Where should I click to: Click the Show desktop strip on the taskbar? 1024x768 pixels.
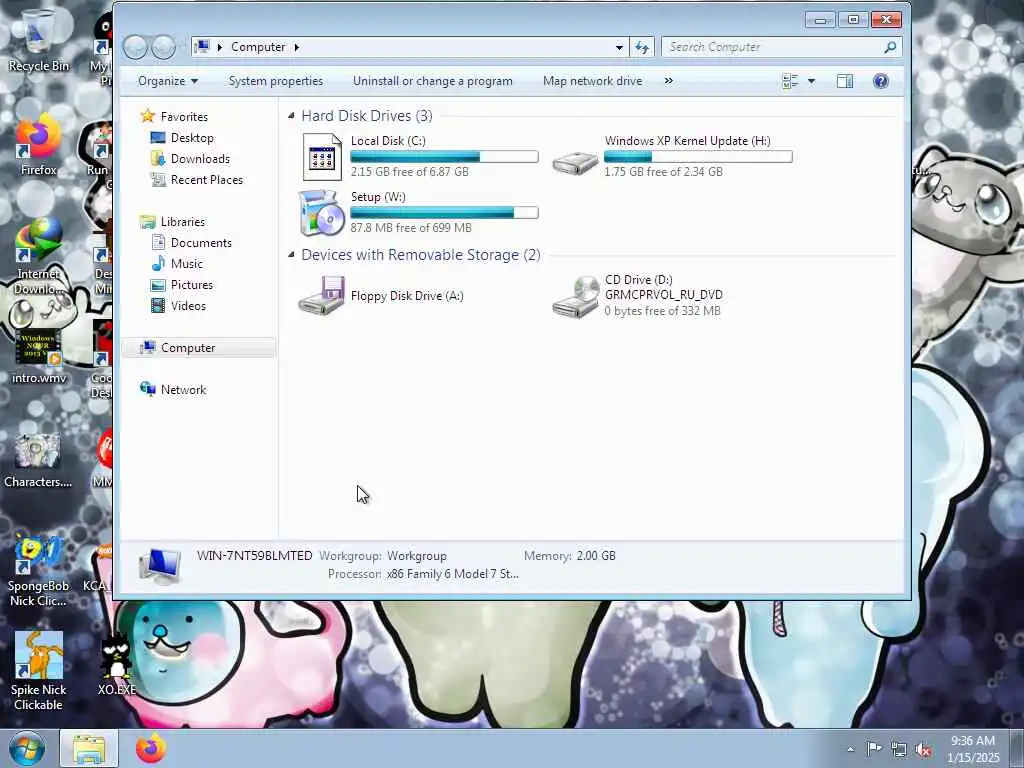point(1017,748)
